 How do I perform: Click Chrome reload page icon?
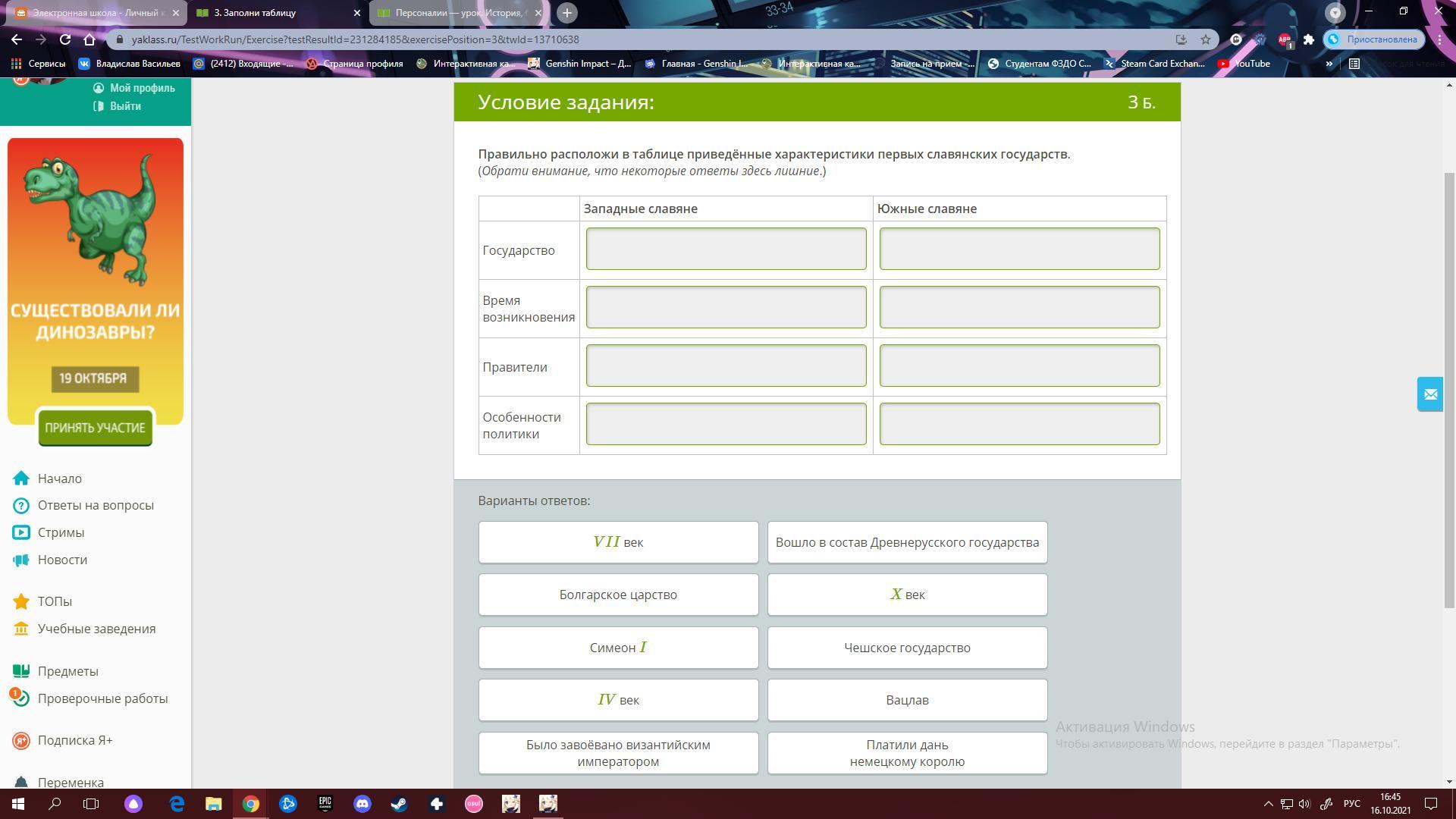[65, 39]
